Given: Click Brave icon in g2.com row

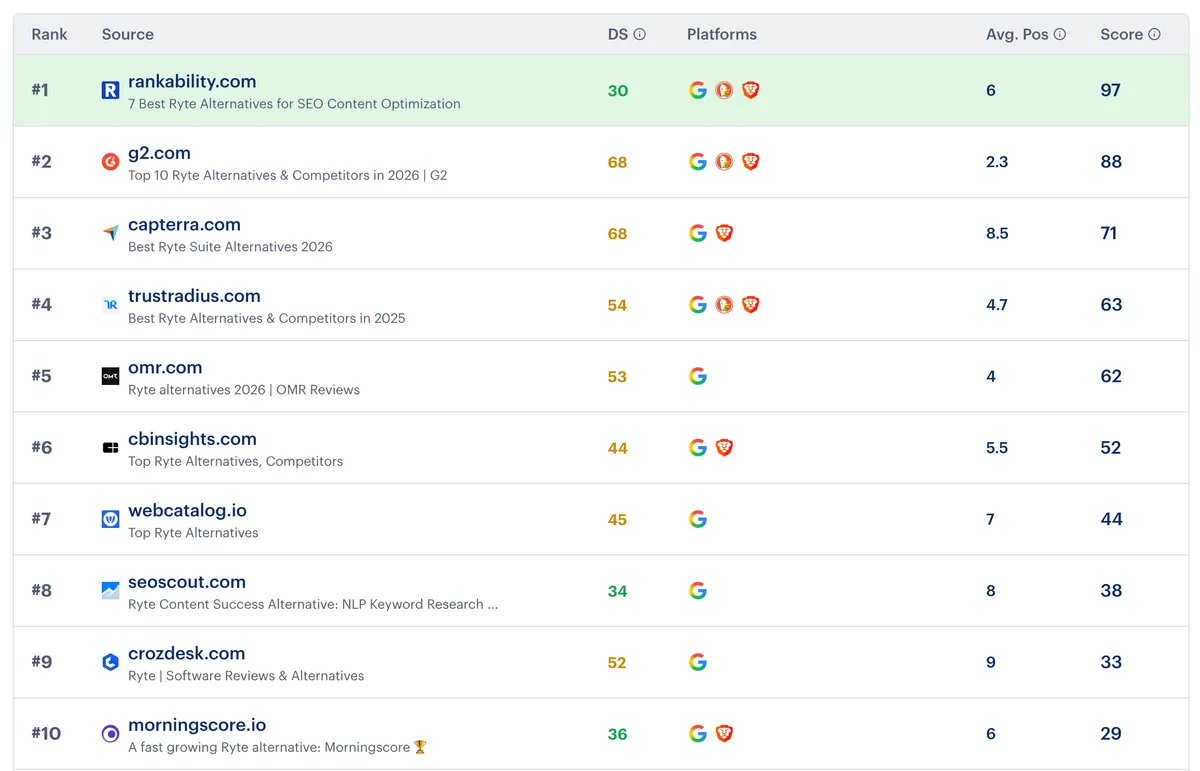Looking at the screenshot, I should click(x=751, y=161).
